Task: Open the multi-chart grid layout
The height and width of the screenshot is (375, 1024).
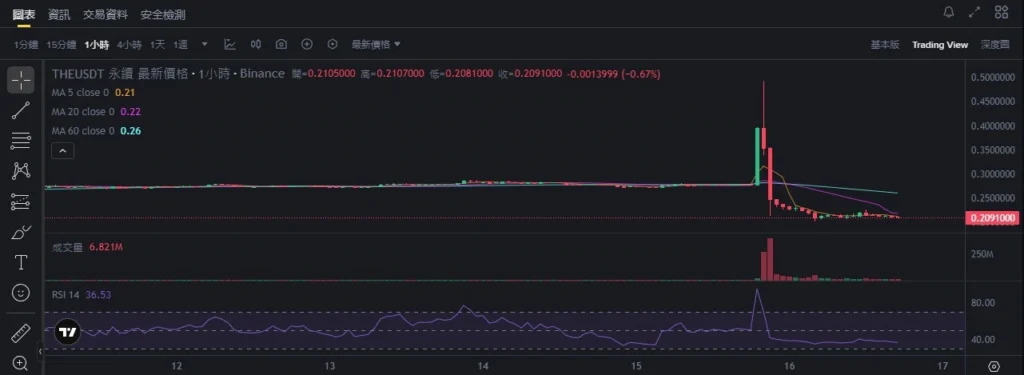Action: click(1001, 12)
